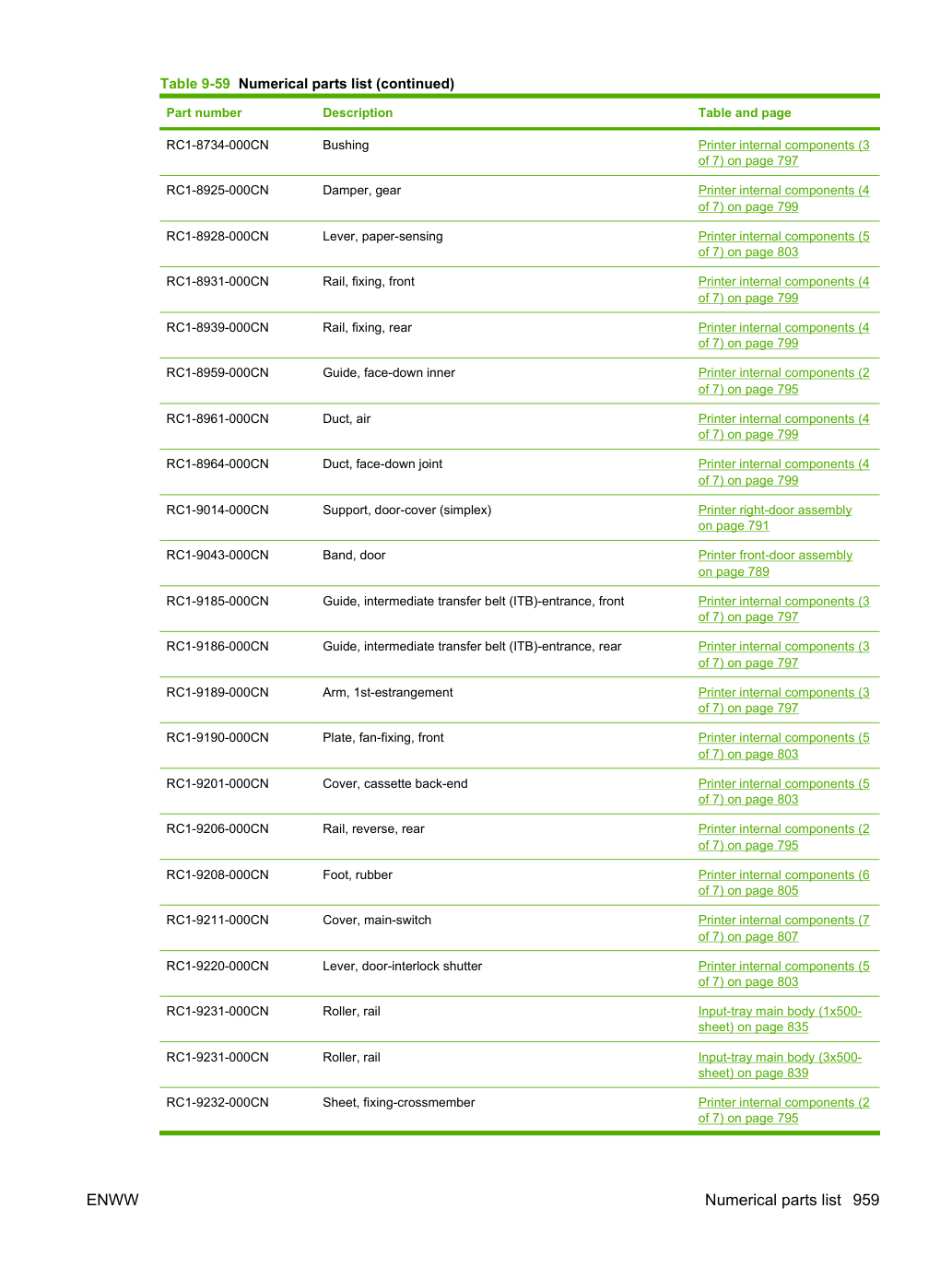Open the Cover, cassette back-end link
The image size is (952, 1267).
[x=783, y=792]
